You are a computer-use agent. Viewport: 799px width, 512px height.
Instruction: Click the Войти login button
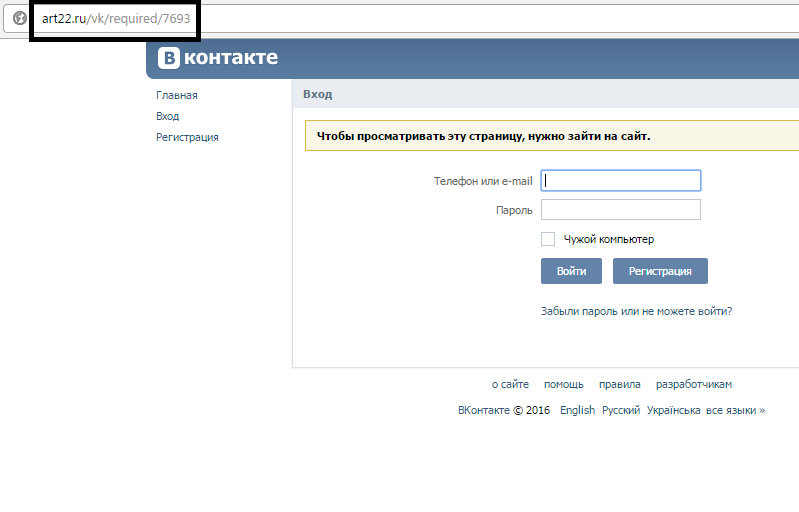pyautogui.click(x=571, y=271)
